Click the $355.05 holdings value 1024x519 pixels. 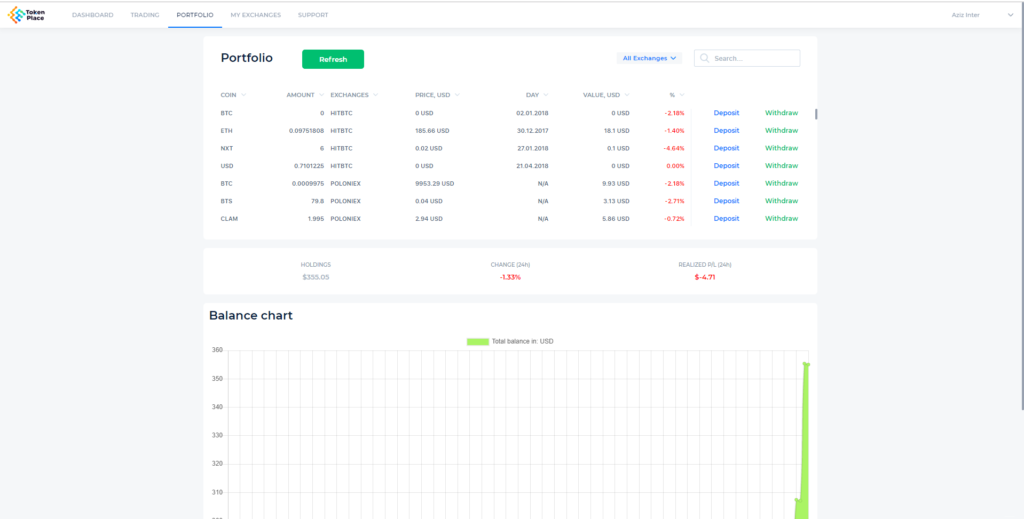(316, 277)
